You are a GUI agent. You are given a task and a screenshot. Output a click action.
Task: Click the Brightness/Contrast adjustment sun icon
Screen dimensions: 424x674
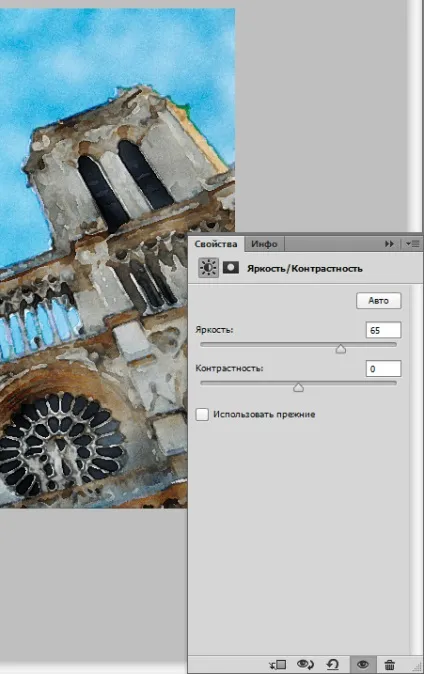[209, 268]
